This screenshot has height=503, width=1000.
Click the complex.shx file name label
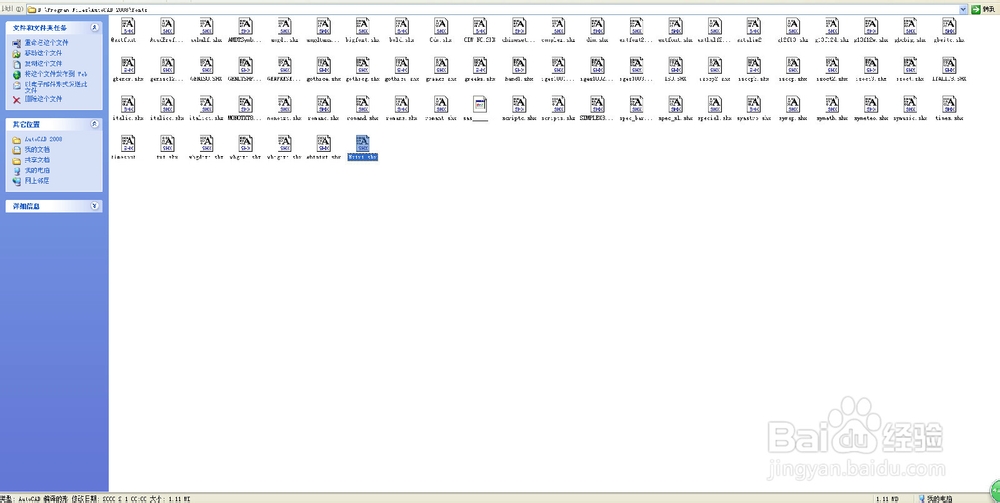[558, 40]
